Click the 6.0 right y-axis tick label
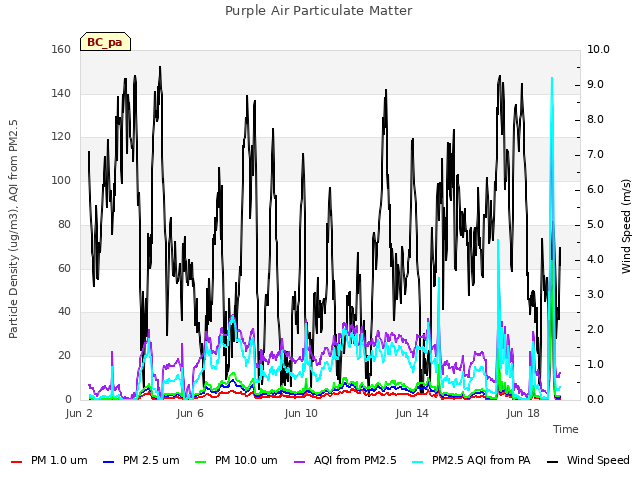Screen dimensions: 640x480 pyautogui.click(x=595, y=189)
